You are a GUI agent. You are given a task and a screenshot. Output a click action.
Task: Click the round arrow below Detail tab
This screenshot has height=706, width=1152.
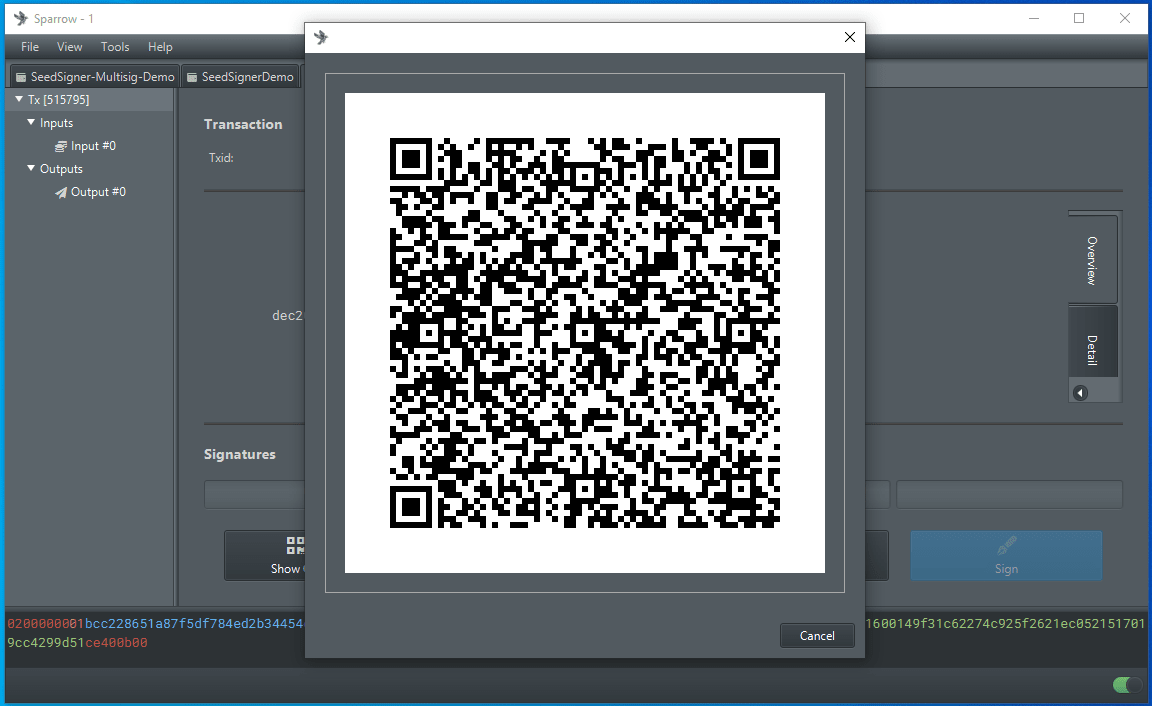coord(1080,393)
